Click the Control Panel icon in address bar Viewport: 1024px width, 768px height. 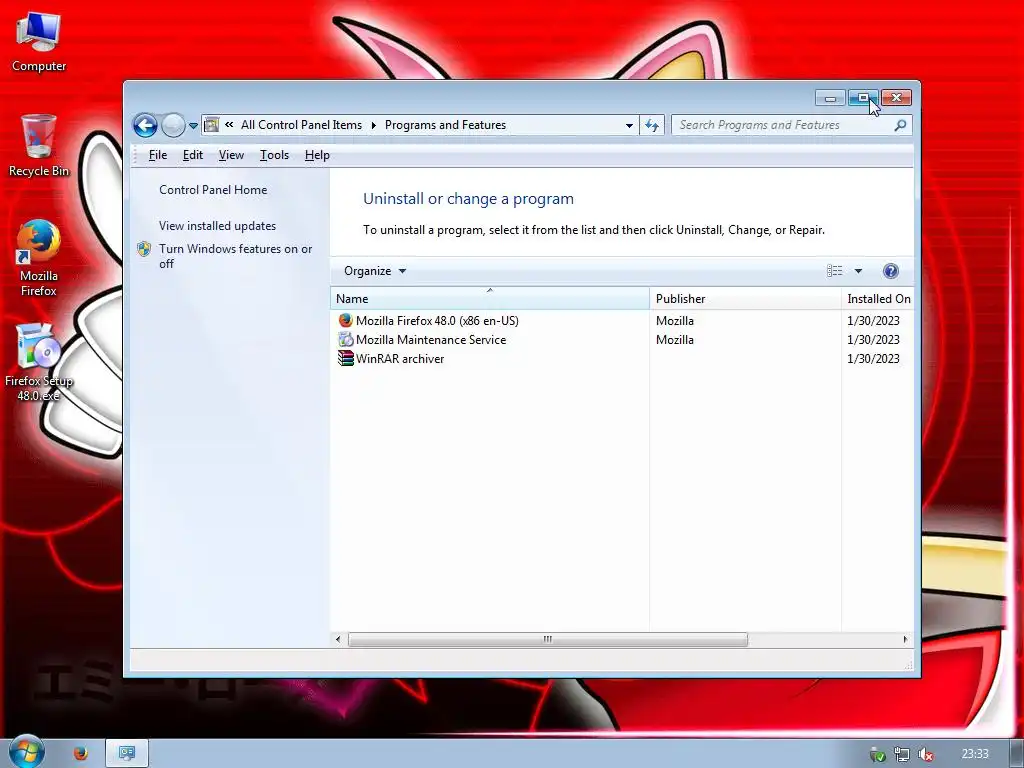coord(212,125)
